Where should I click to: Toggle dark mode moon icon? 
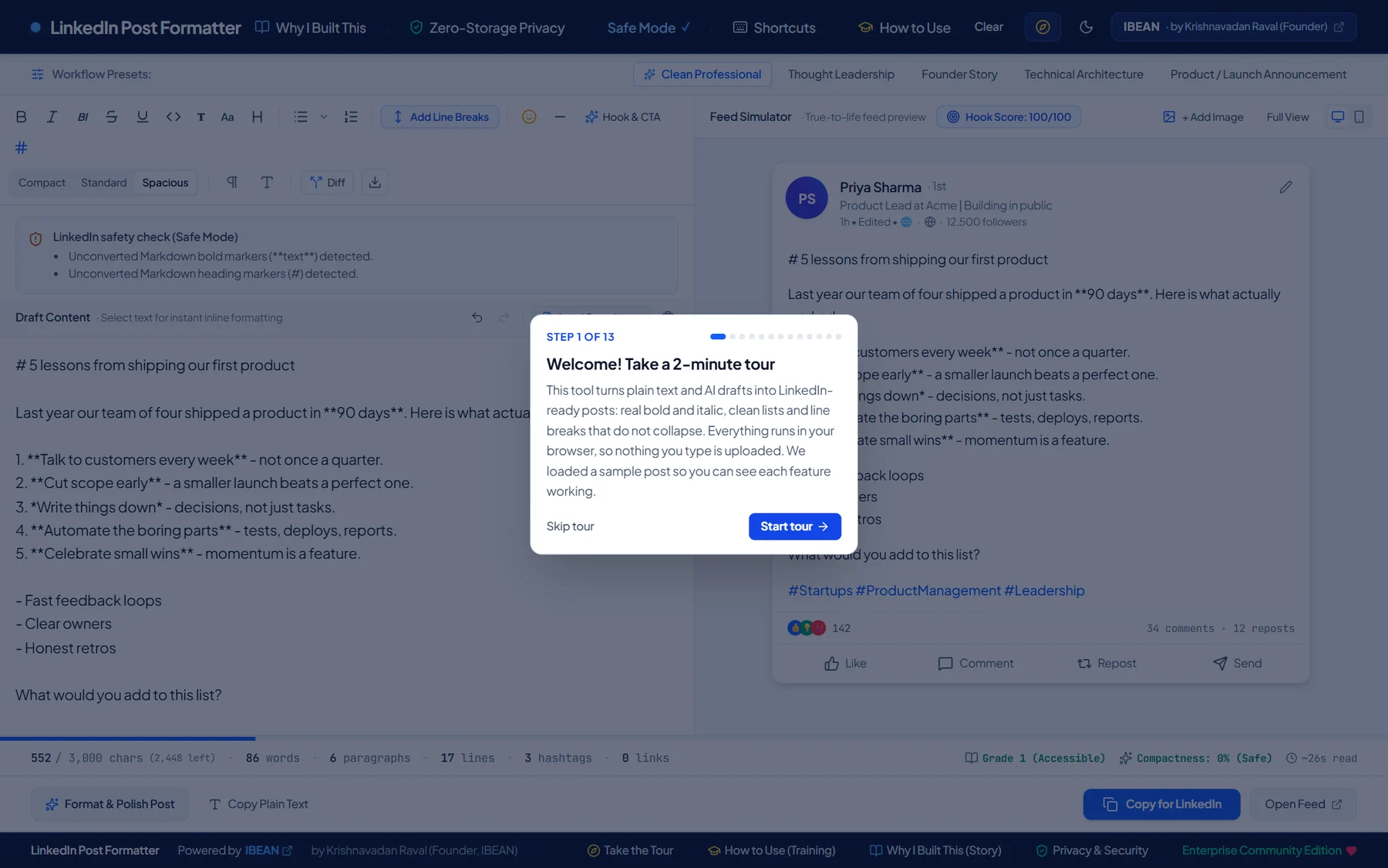click(1086, 27)
